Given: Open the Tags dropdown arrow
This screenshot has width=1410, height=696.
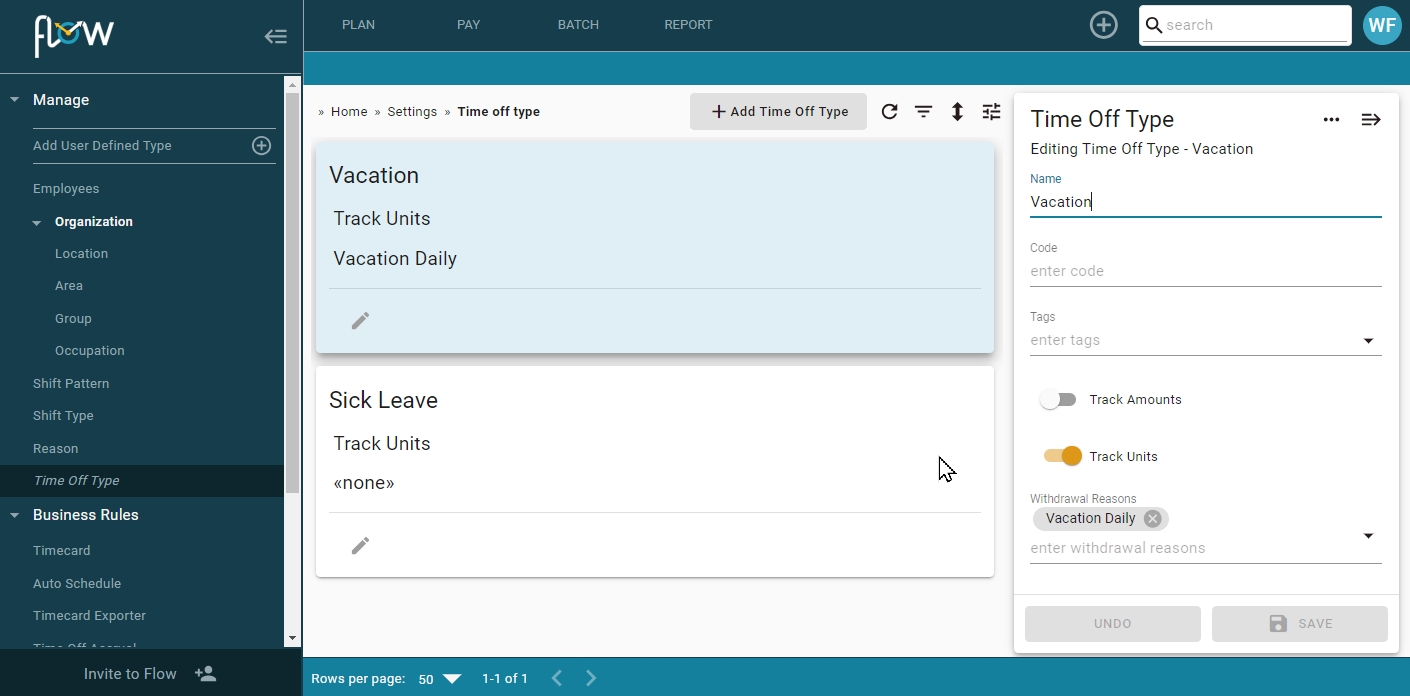Looking at the screenshot, I should pyautogui.click(x=1369, y=341).
